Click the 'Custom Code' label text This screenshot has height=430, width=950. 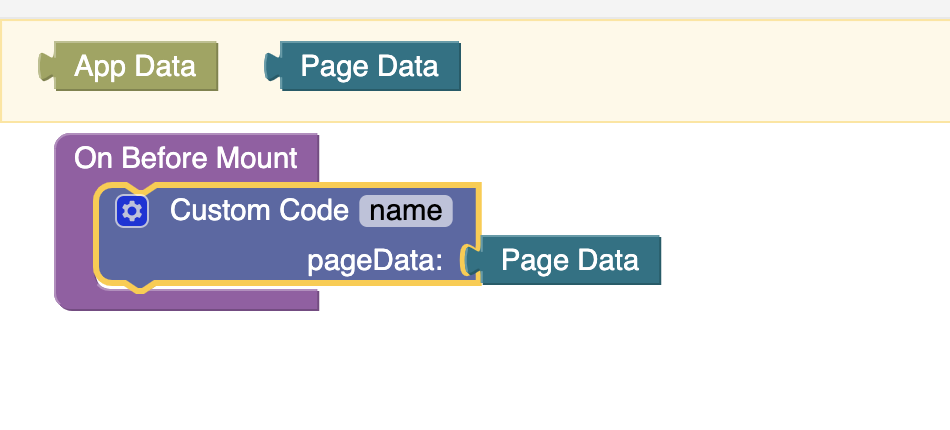(259, 211)
